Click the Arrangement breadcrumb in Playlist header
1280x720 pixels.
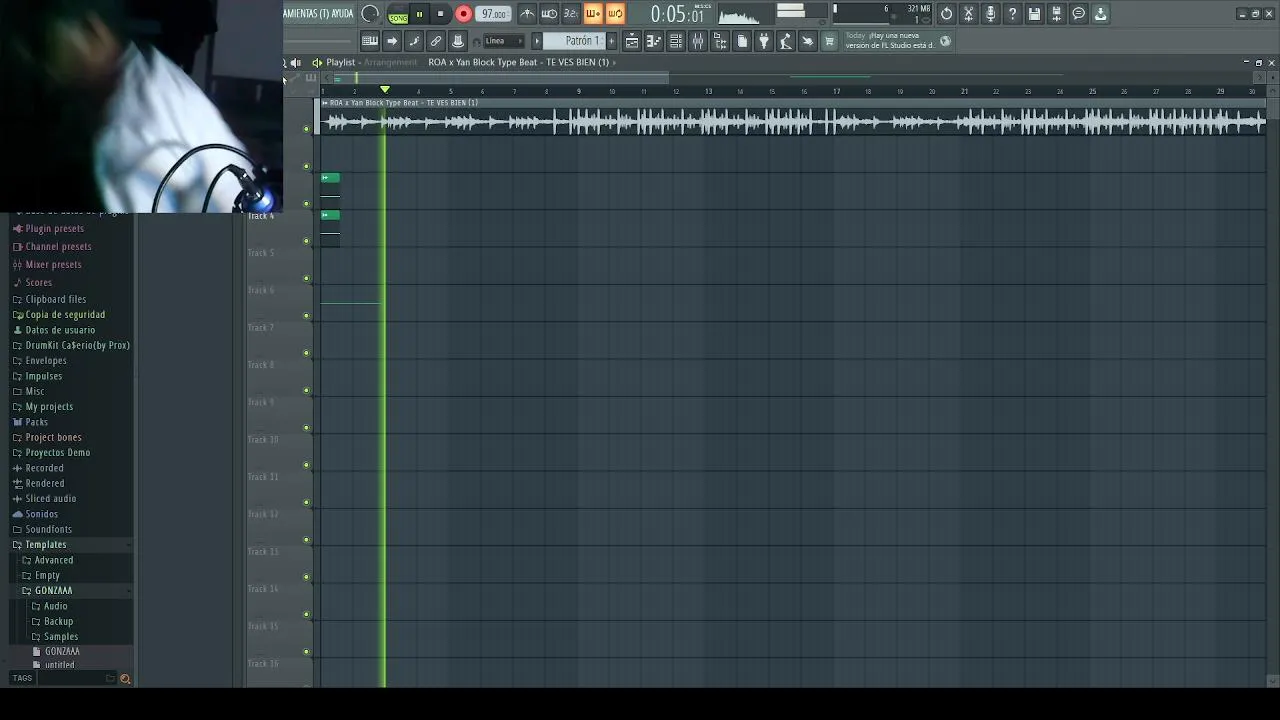point(390,62)
